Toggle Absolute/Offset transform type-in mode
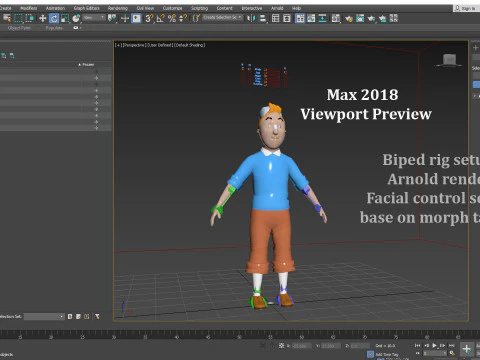The height and width of the screenshot is (360, 480). click(x=282, y=346)
